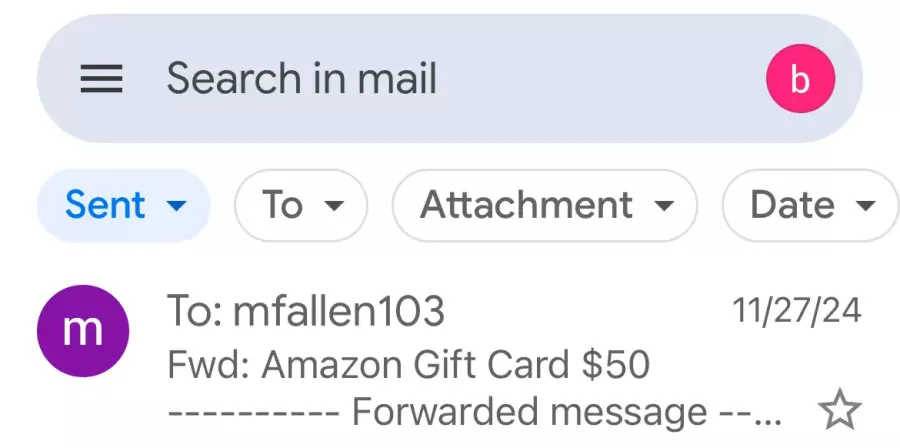Click the three horizontal lines icon
The width and height of the screenshot is (900, 448).
(101, 79)
